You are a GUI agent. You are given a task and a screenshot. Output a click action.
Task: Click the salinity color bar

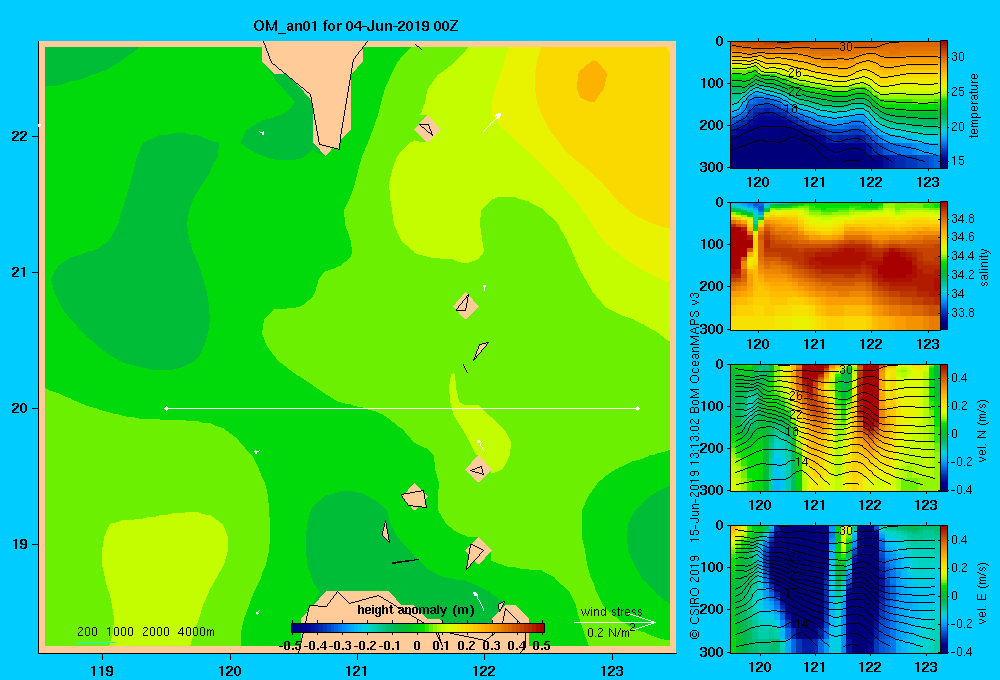pyautogui.click(x=944, y=265)
